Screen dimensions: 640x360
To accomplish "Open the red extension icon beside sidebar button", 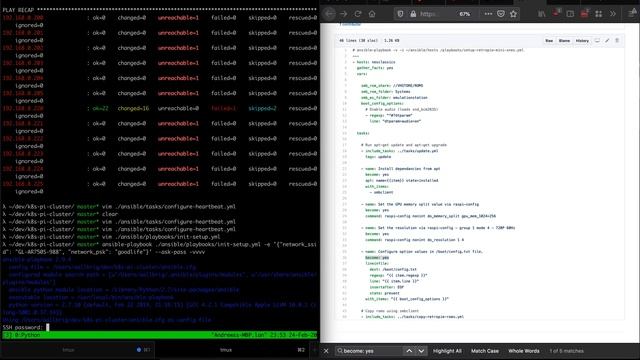I will pyautogui.click(x=584, y=13).
